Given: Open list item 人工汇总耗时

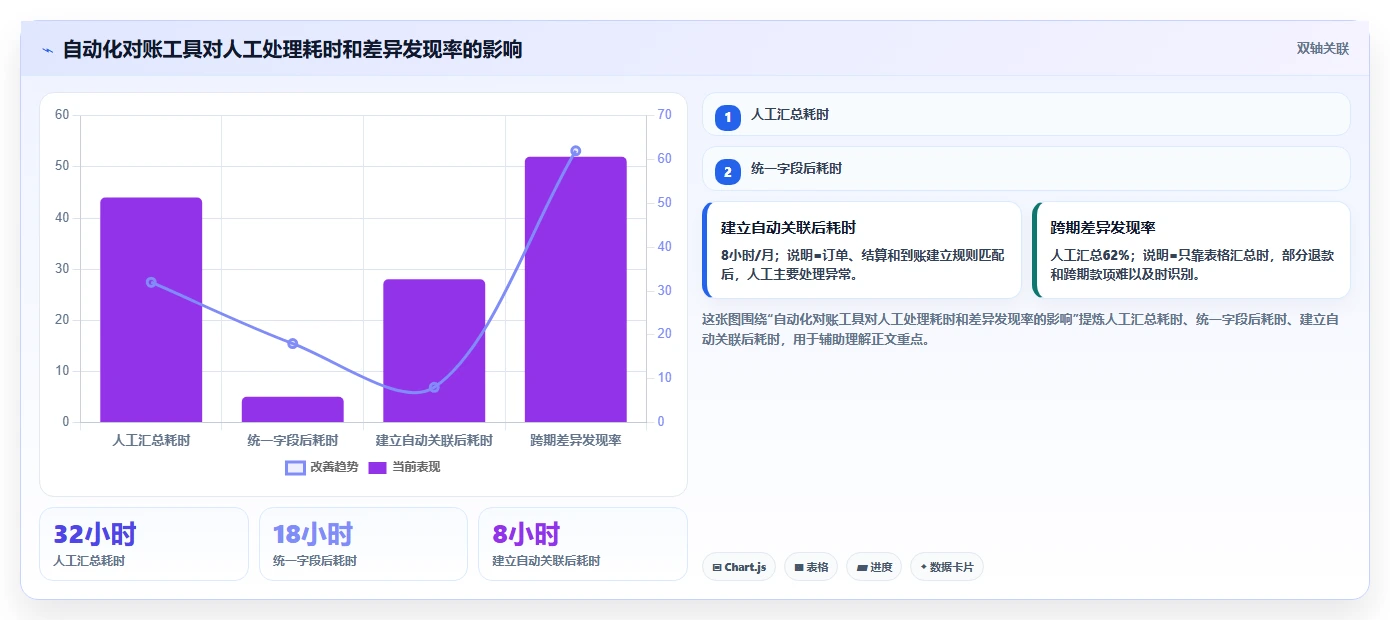Looking at the screenshot, I should coord(1026,115).
